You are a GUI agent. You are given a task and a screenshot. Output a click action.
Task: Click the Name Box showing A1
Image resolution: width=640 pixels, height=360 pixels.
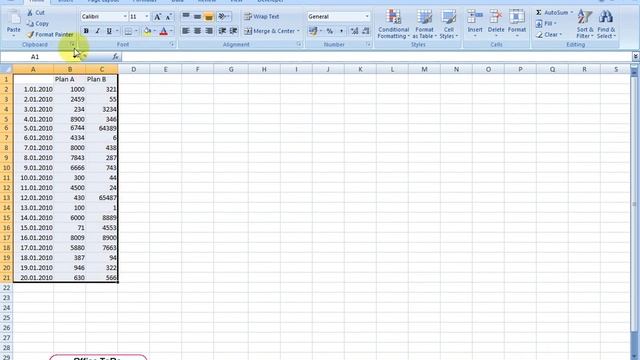[36, 57]
